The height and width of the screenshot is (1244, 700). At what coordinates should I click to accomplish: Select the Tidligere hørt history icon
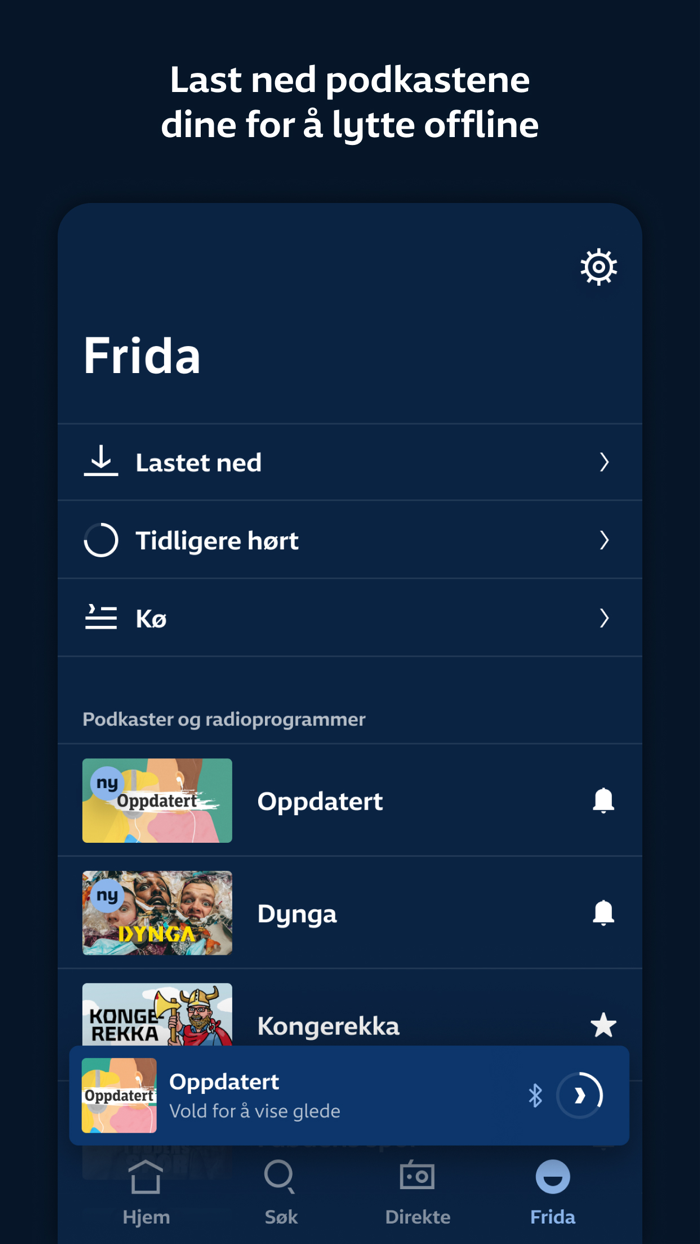coord(100,539)
